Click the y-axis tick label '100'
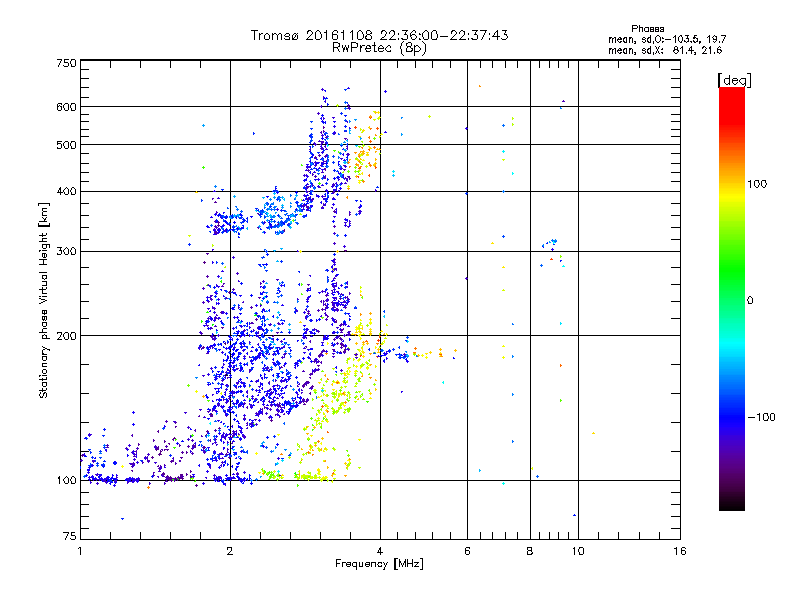Image resolution: width=800 pixels, height=600 pixels. (66, 480)
